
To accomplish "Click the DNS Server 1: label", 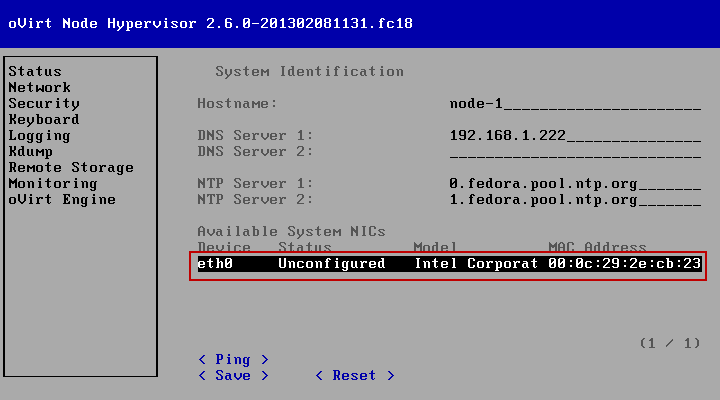I will tap(255, 136).
